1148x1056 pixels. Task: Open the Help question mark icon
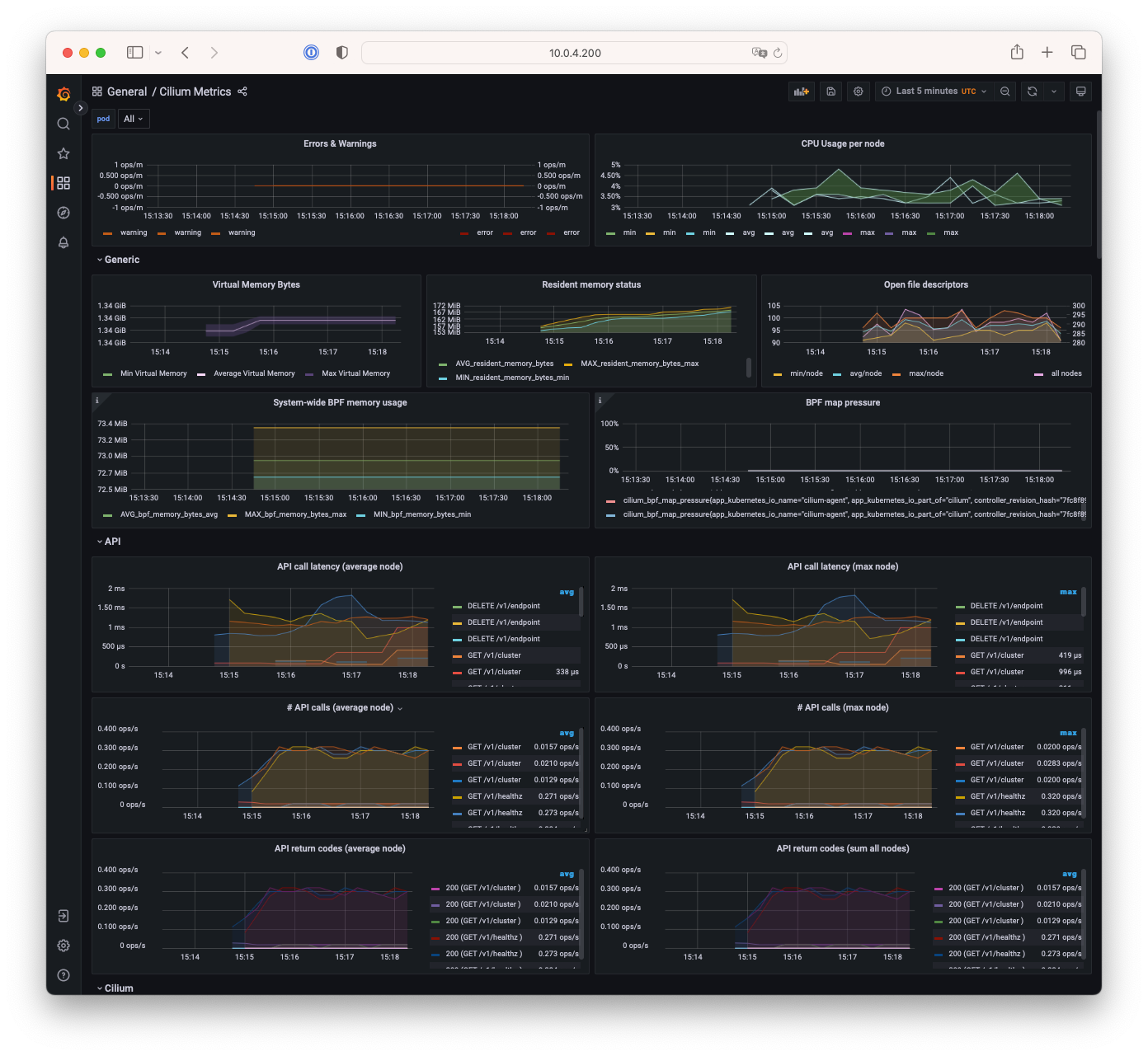click(64, 975)
